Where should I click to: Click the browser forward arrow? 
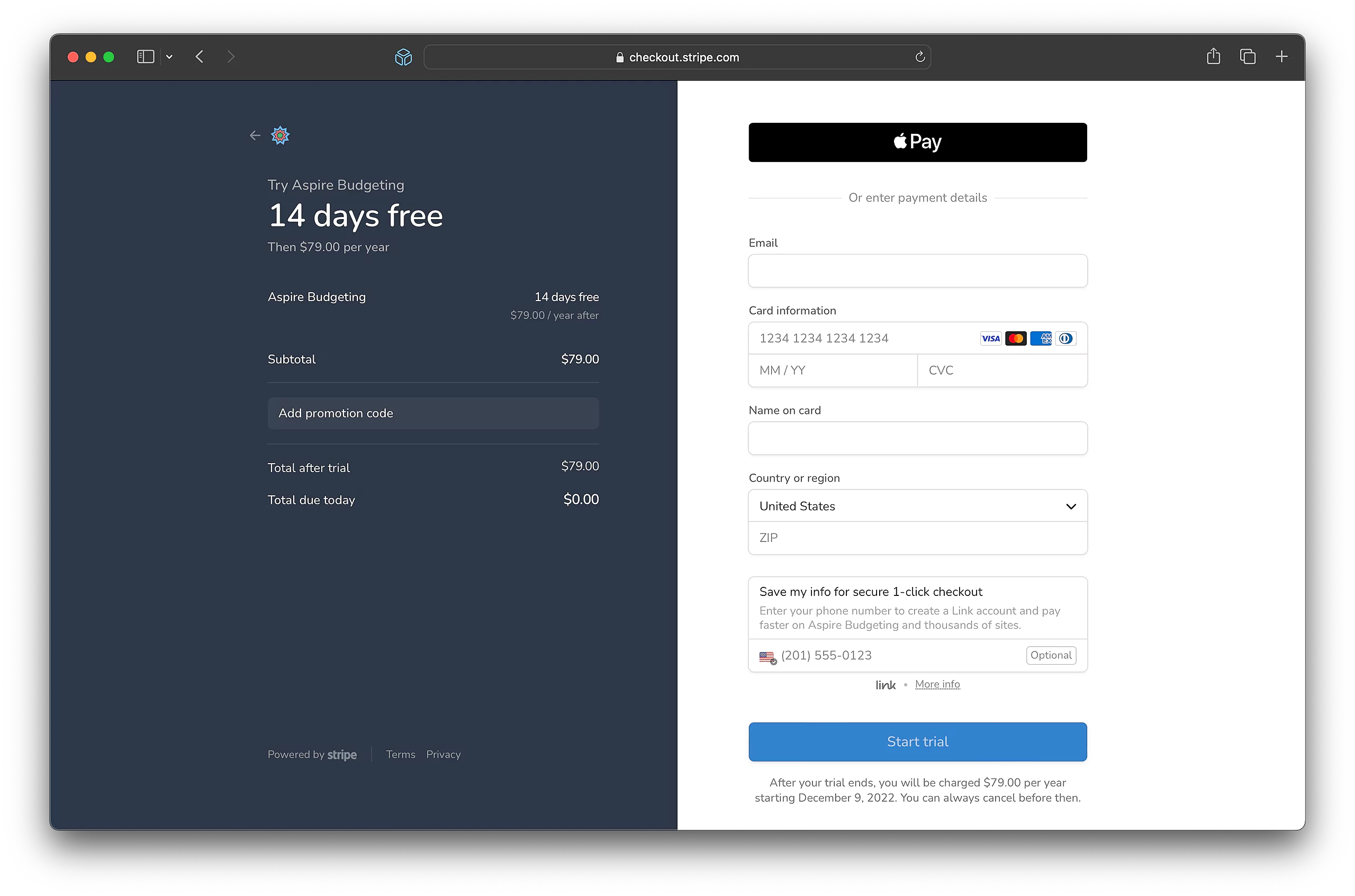click(x=231, y=57)
